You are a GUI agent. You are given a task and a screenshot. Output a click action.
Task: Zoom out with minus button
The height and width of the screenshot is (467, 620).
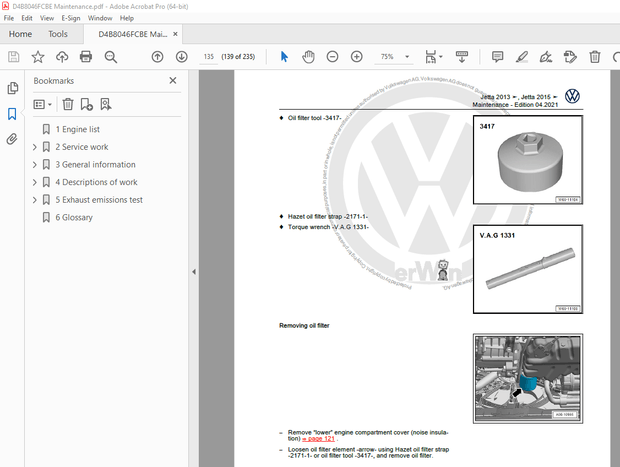[333, 57]
